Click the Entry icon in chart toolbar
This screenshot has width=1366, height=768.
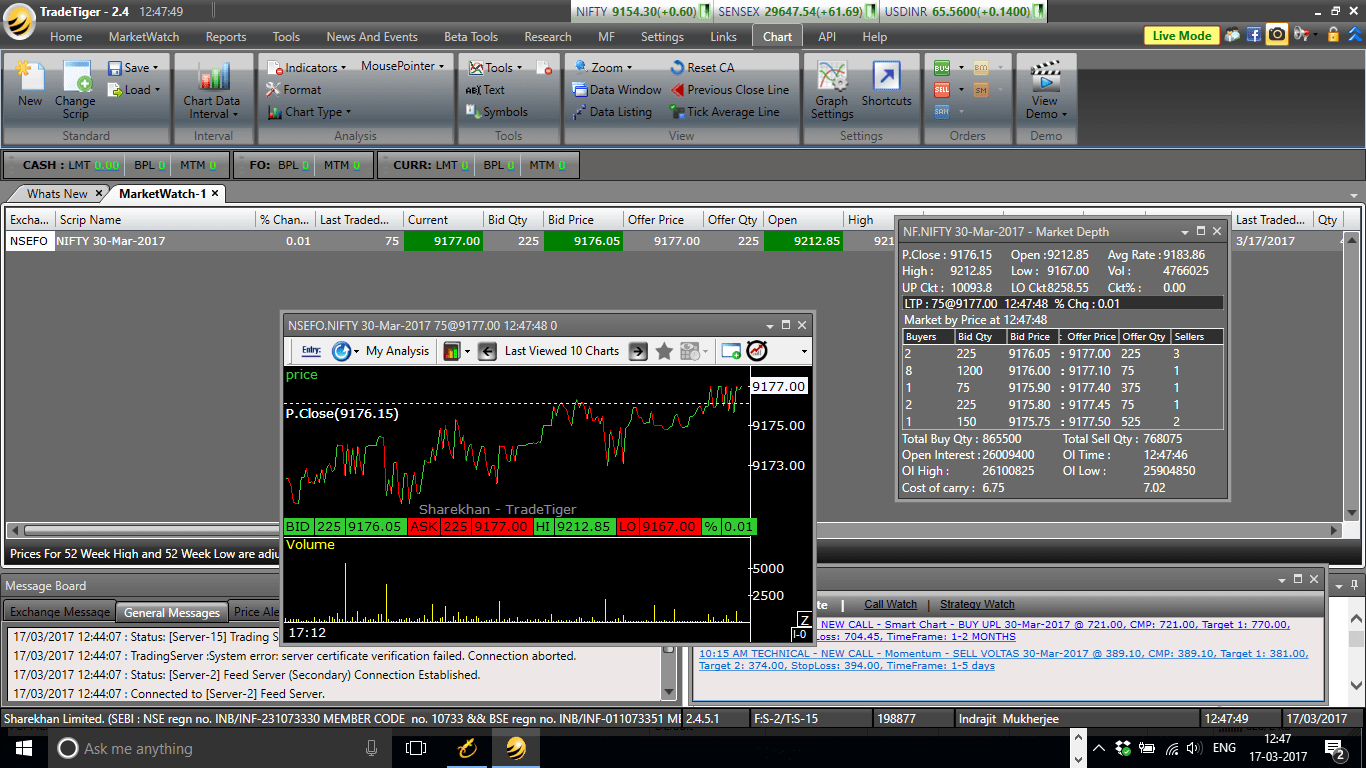pyautogui.click(x=311, y=351)
